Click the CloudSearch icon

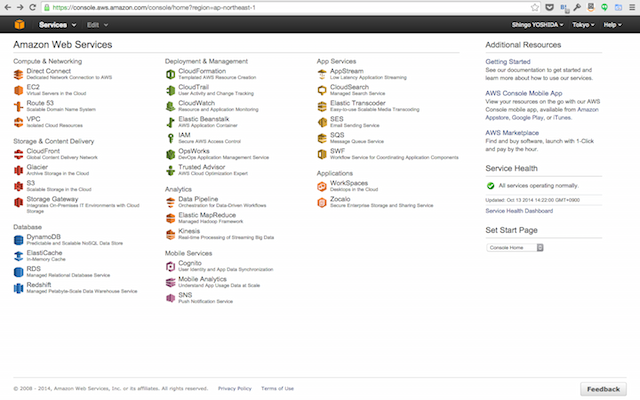point(322,90)
